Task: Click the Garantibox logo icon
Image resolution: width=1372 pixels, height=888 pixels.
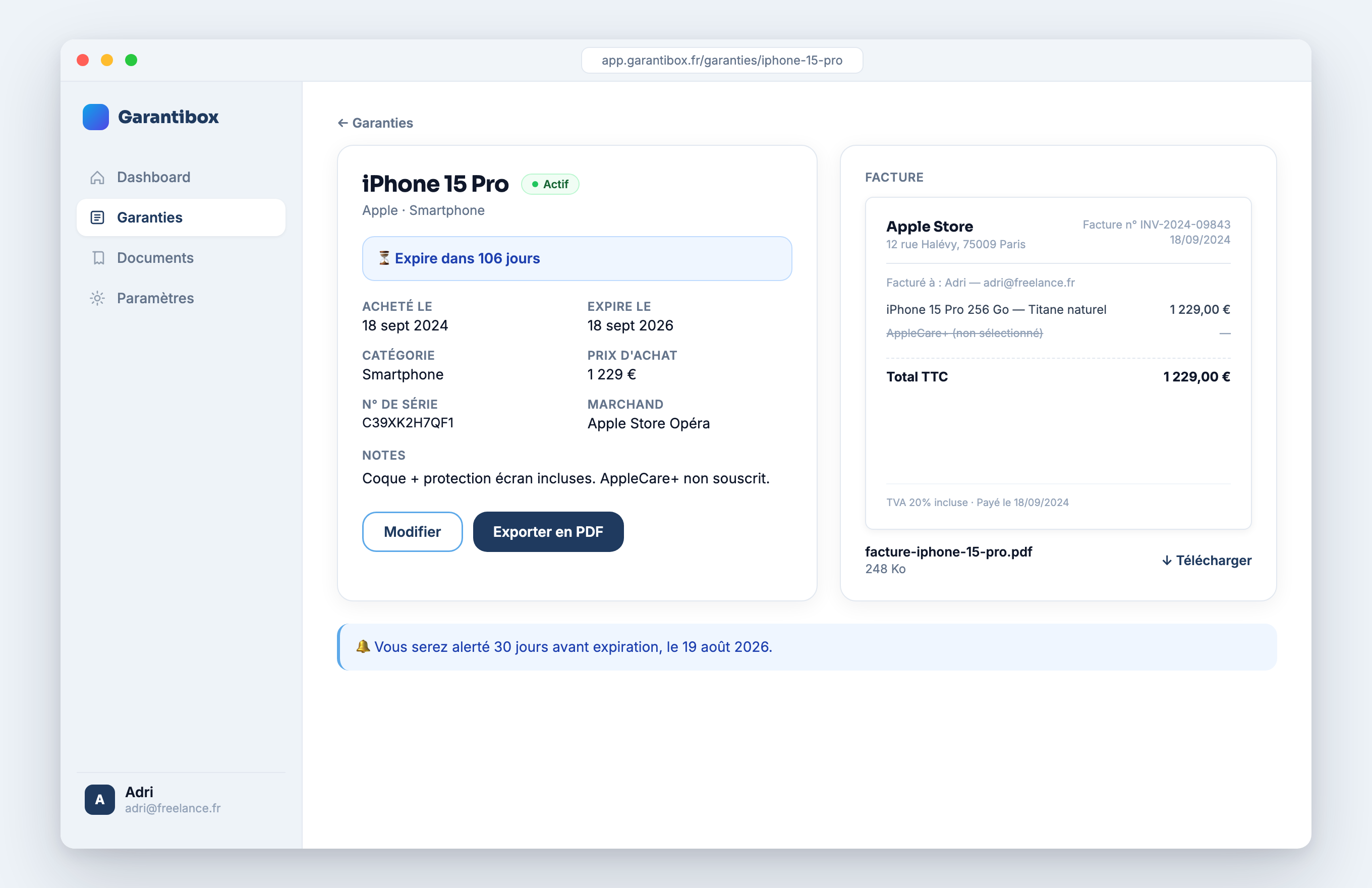Action: [x=96, y=117]
